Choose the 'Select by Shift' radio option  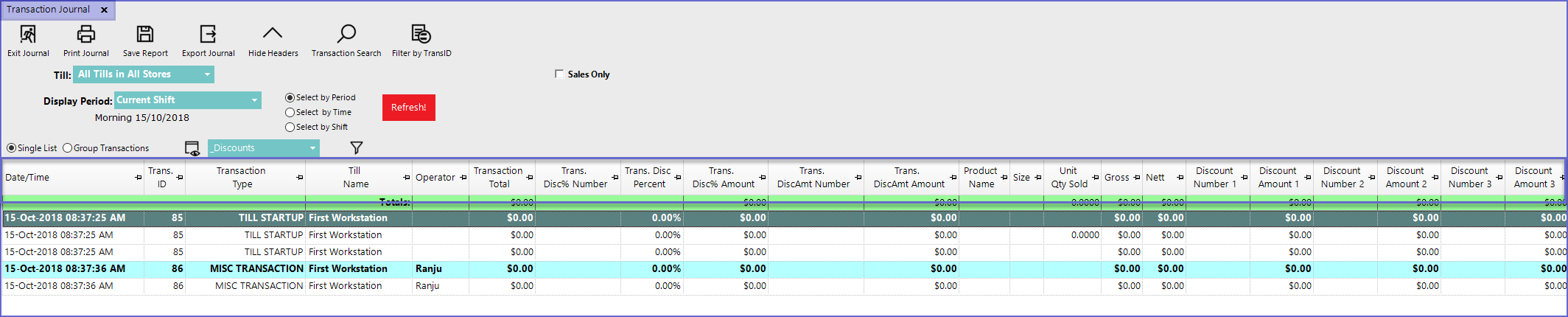click(x=290, y=128)
